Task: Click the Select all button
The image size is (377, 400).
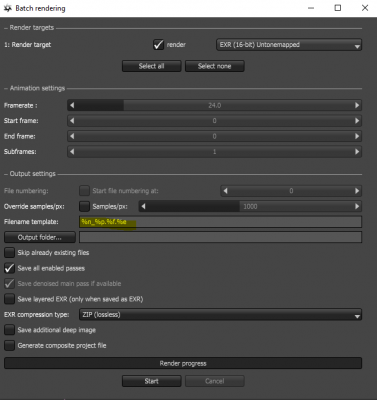Action: (x=152, y=66)
